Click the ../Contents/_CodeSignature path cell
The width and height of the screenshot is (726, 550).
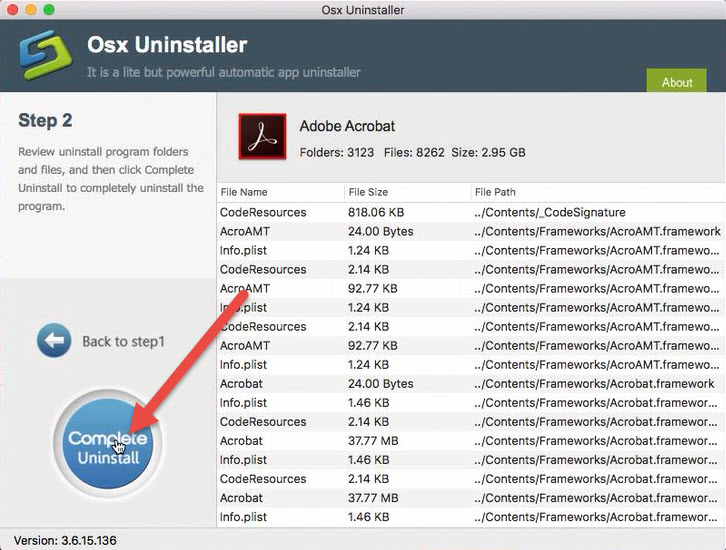tap(550, 212)
